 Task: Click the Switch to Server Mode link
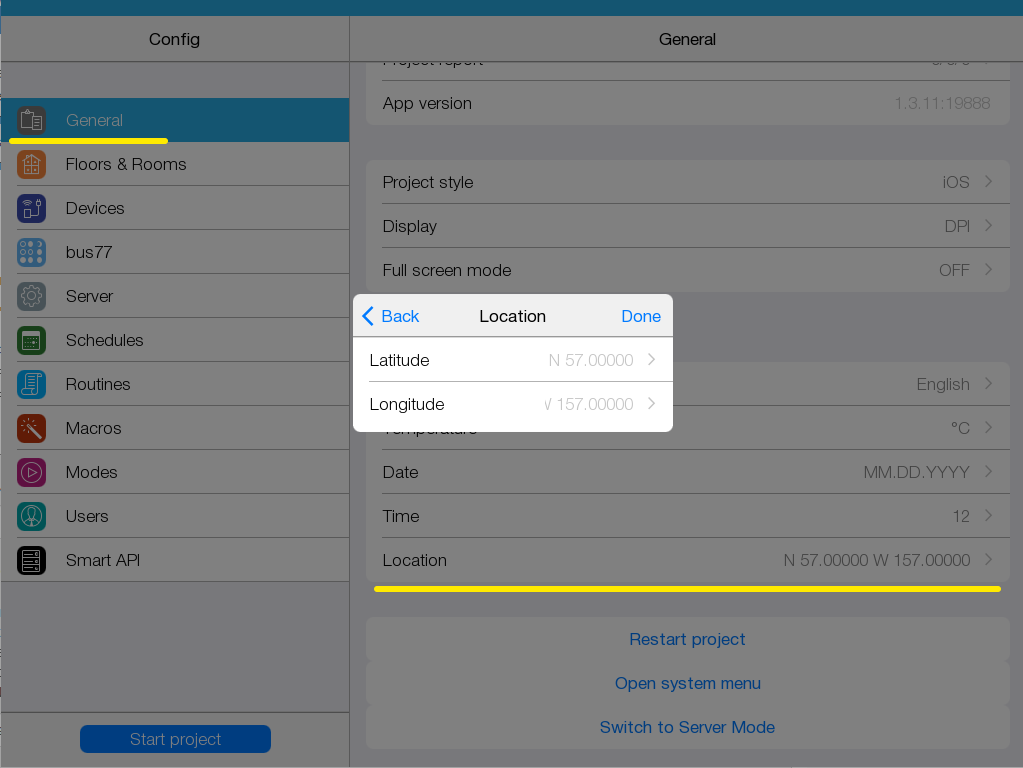(687, 727)
